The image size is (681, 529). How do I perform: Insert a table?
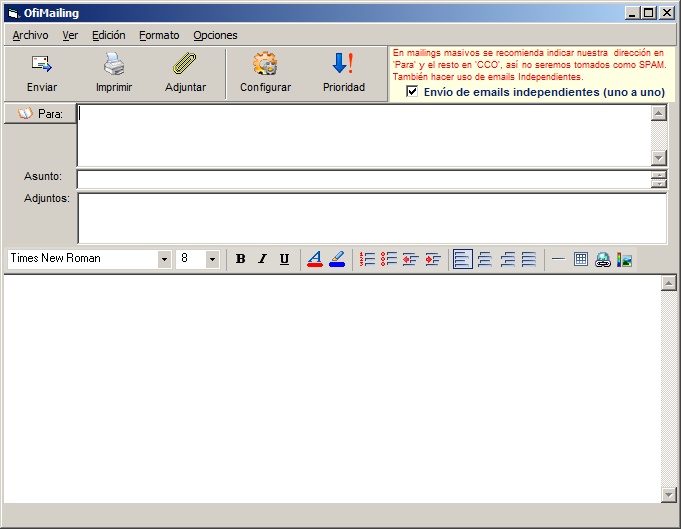click(x=581, y=259)
